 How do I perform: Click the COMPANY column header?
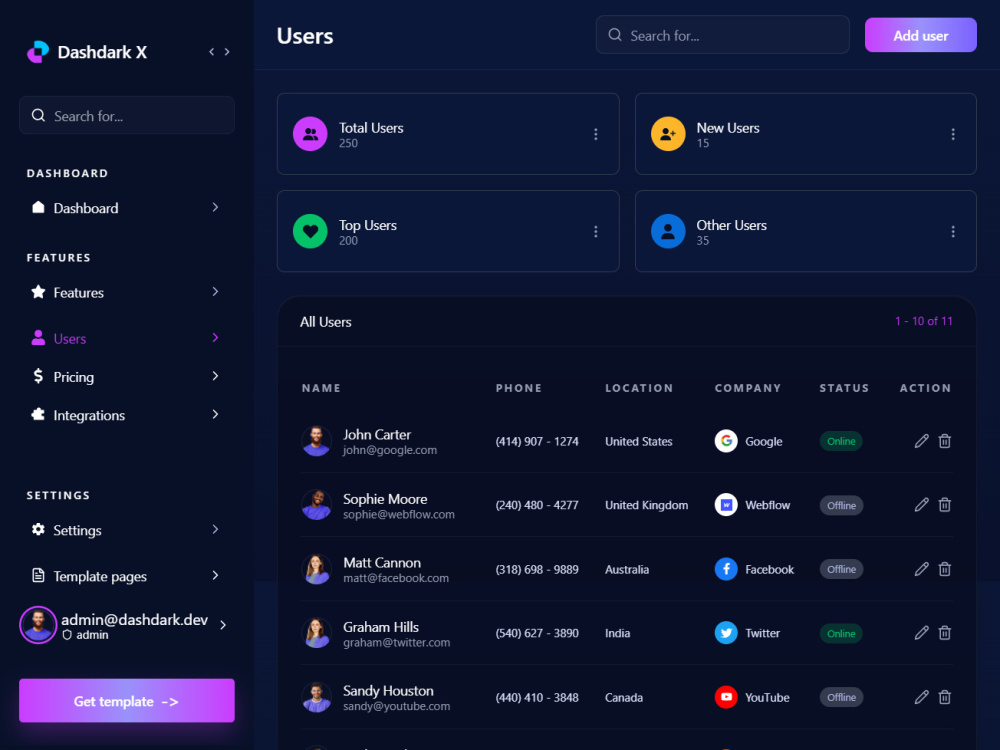tap(747, 388)
